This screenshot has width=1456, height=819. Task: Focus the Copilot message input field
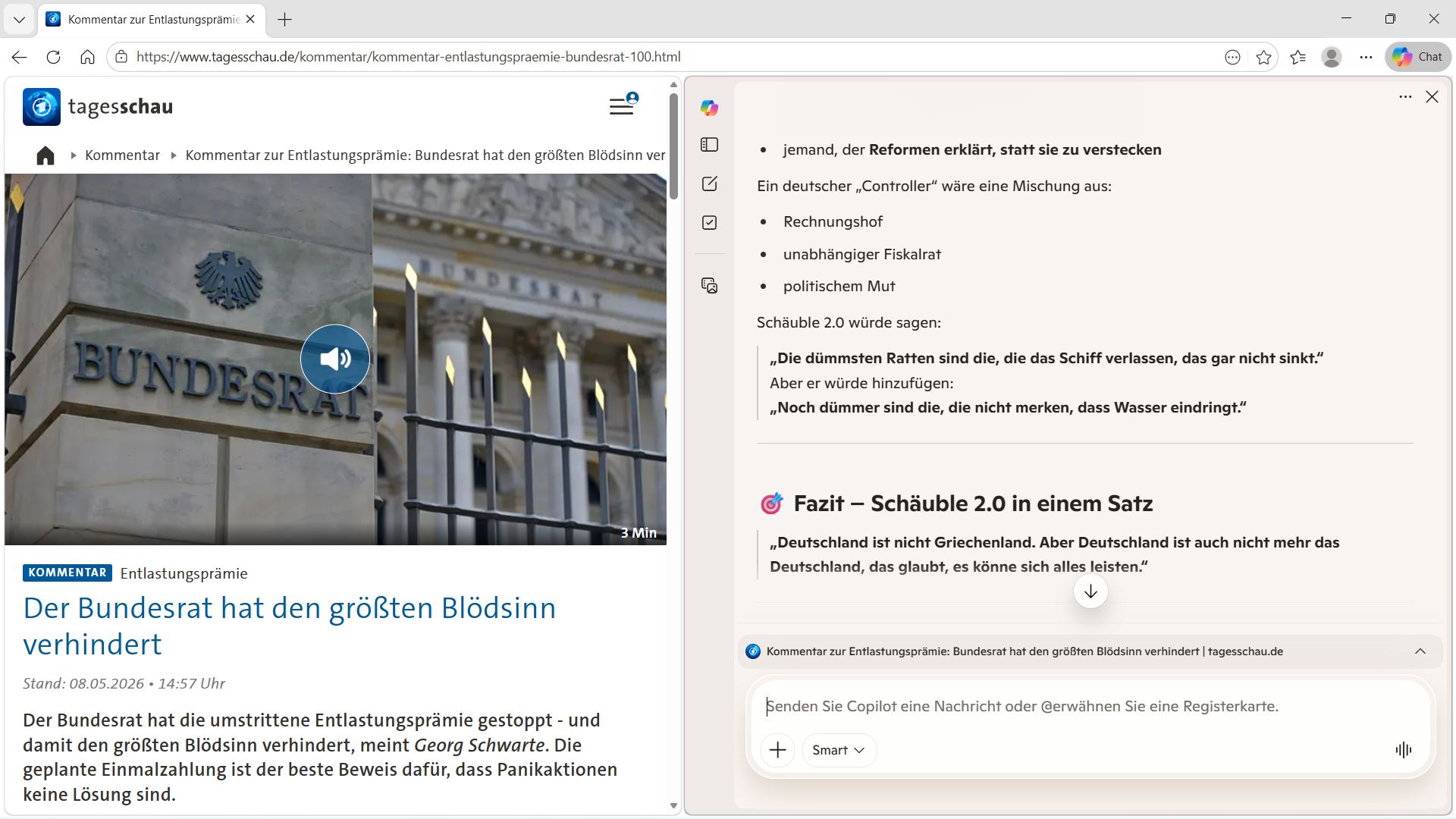tap(1090, 706)
